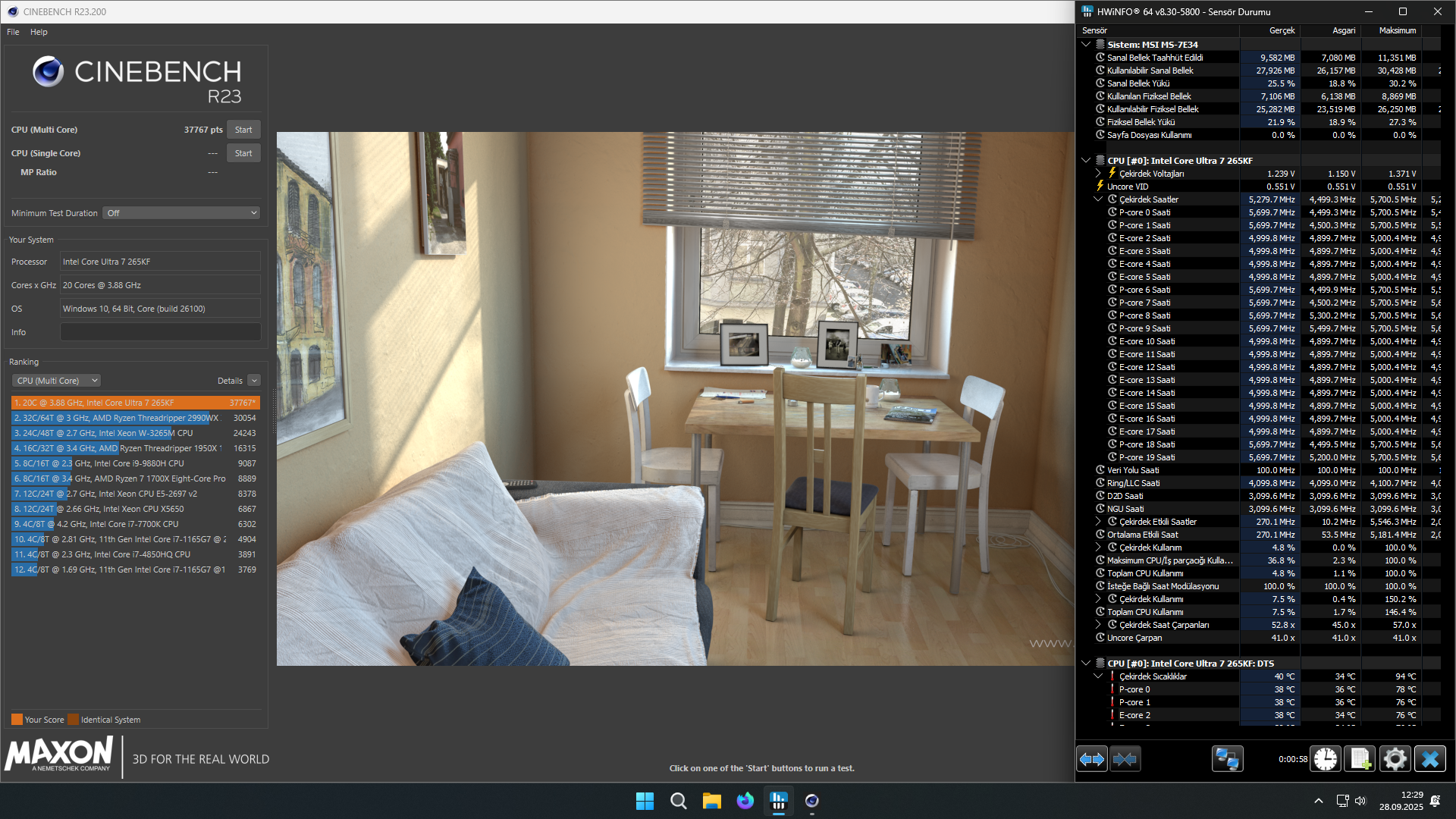Select E-core 10 Saati sensor row
This screenshot has width=1456, height=819.
1259,341
